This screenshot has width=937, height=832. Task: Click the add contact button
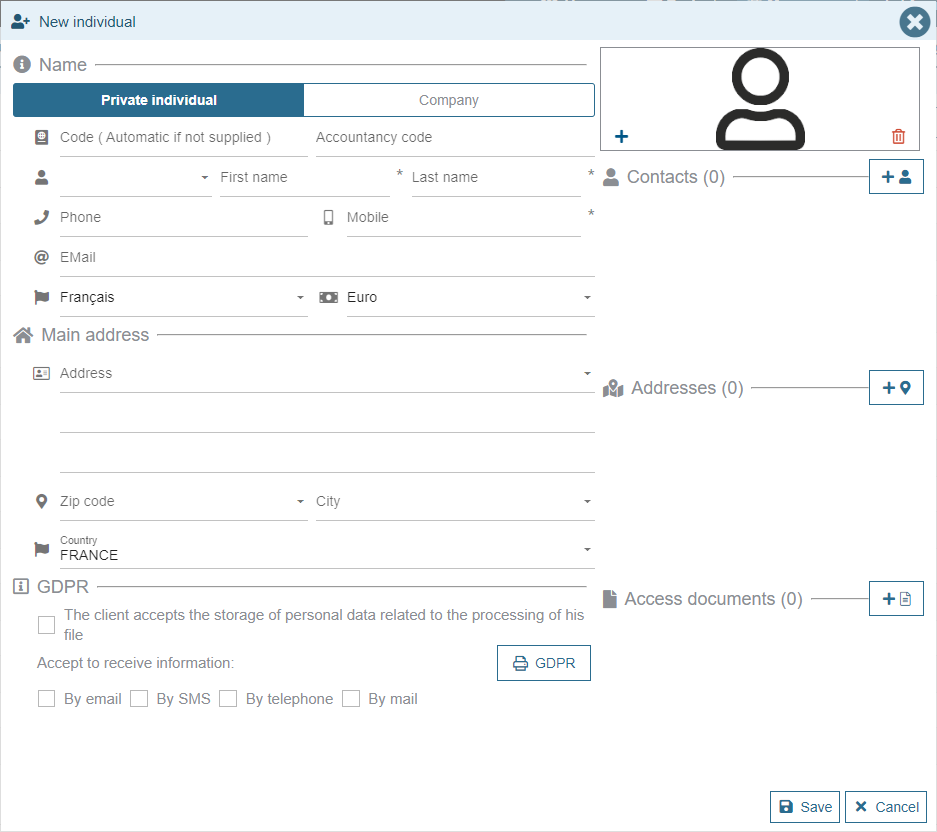pos(896,177)
